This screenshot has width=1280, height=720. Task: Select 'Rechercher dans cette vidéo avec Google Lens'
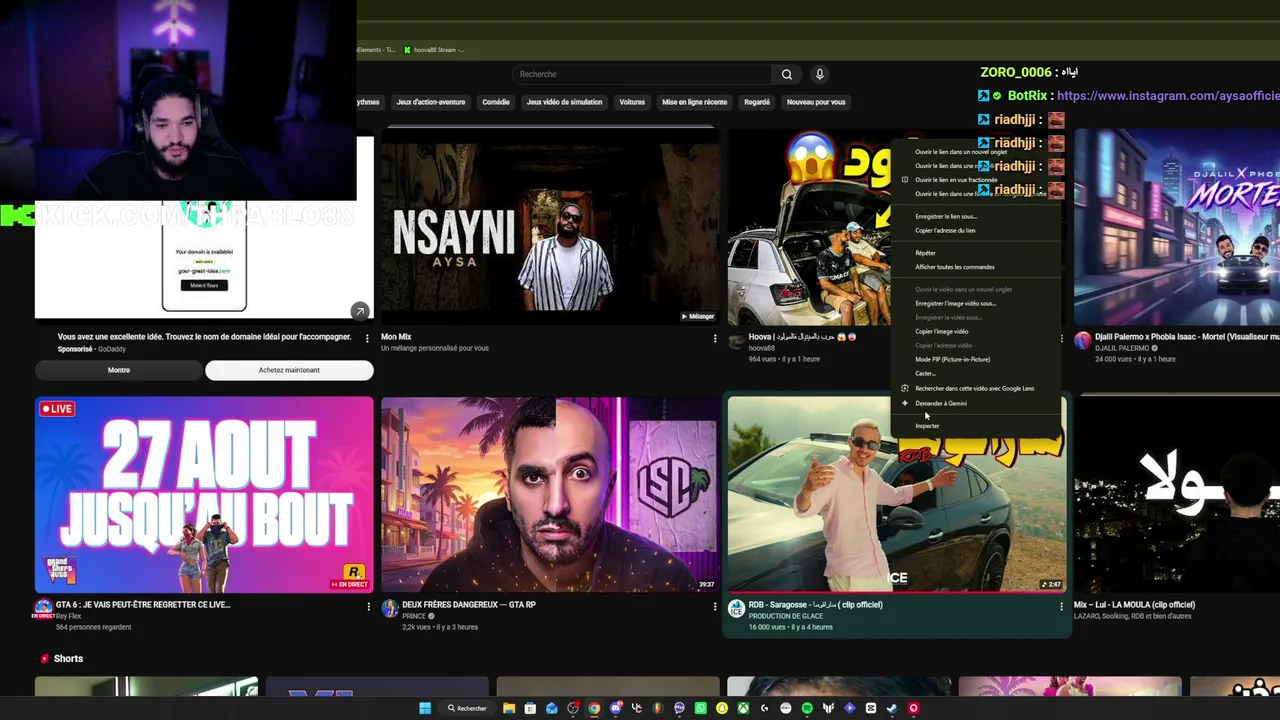tap(975, 388)
